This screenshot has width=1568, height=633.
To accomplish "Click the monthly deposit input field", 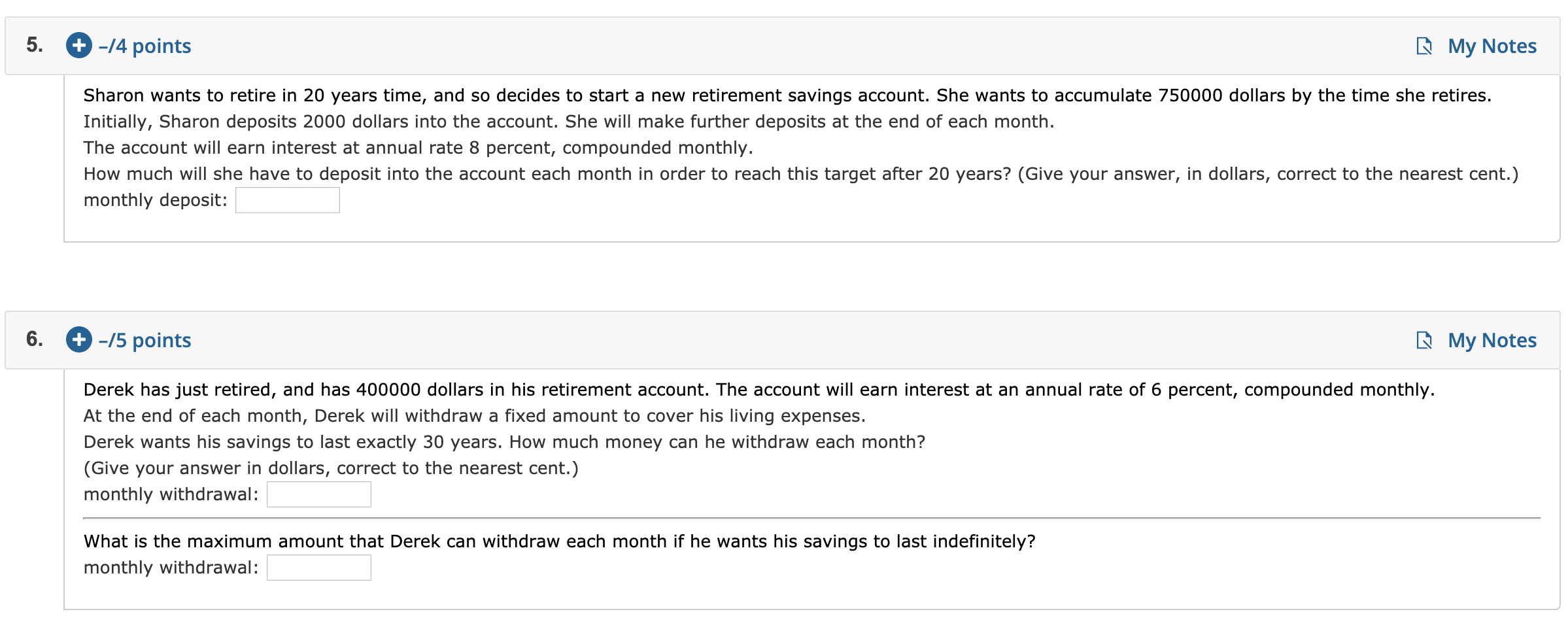I will [x=288, y=199].
